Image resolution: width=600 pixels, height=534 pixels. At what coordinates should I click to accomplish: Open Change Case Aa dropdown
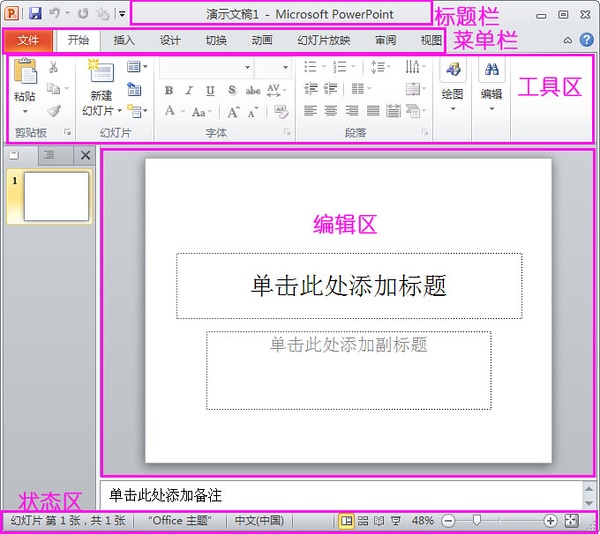[201, 112]
